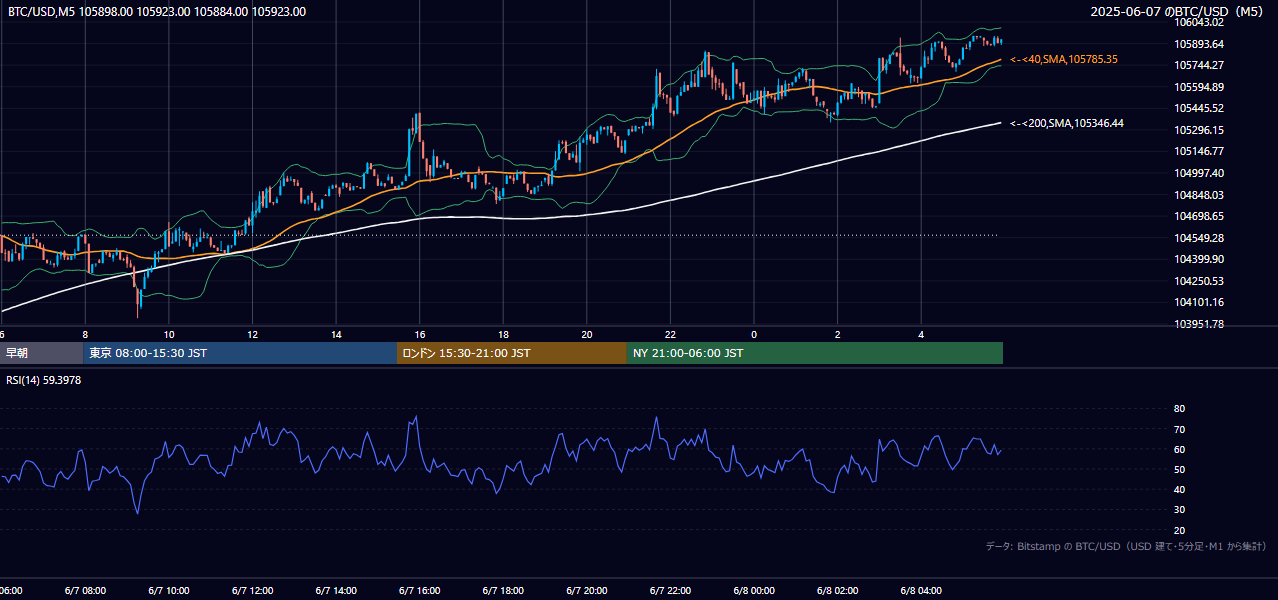Image resolution: width=1278 pixels, height=600 pixels.
Task: Click hour label 22 under price chart
Action: [x=670, y=334]
